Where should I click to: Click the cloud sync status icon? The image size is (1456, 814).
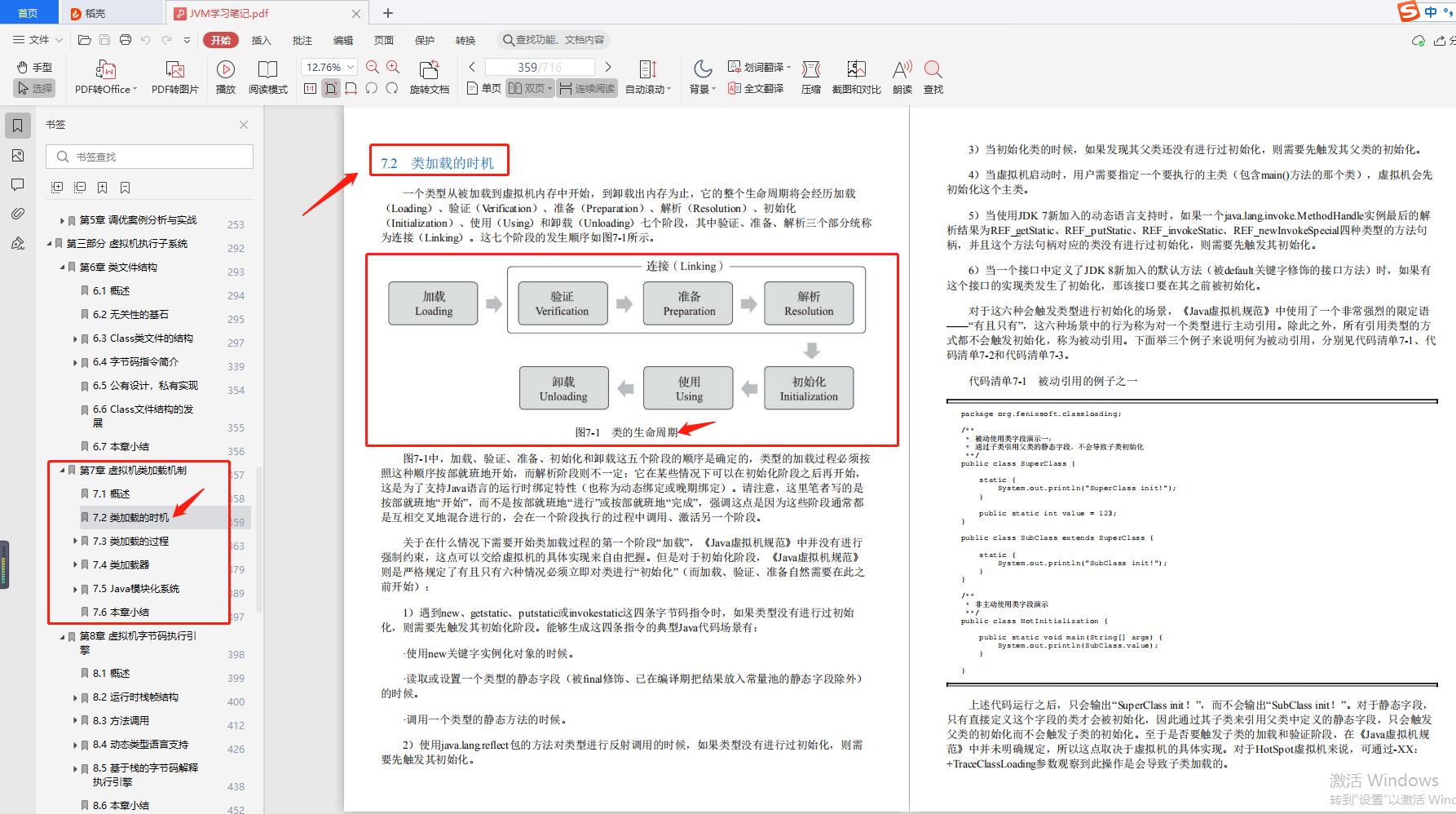pyautogui.click(x=1418, y=40)
